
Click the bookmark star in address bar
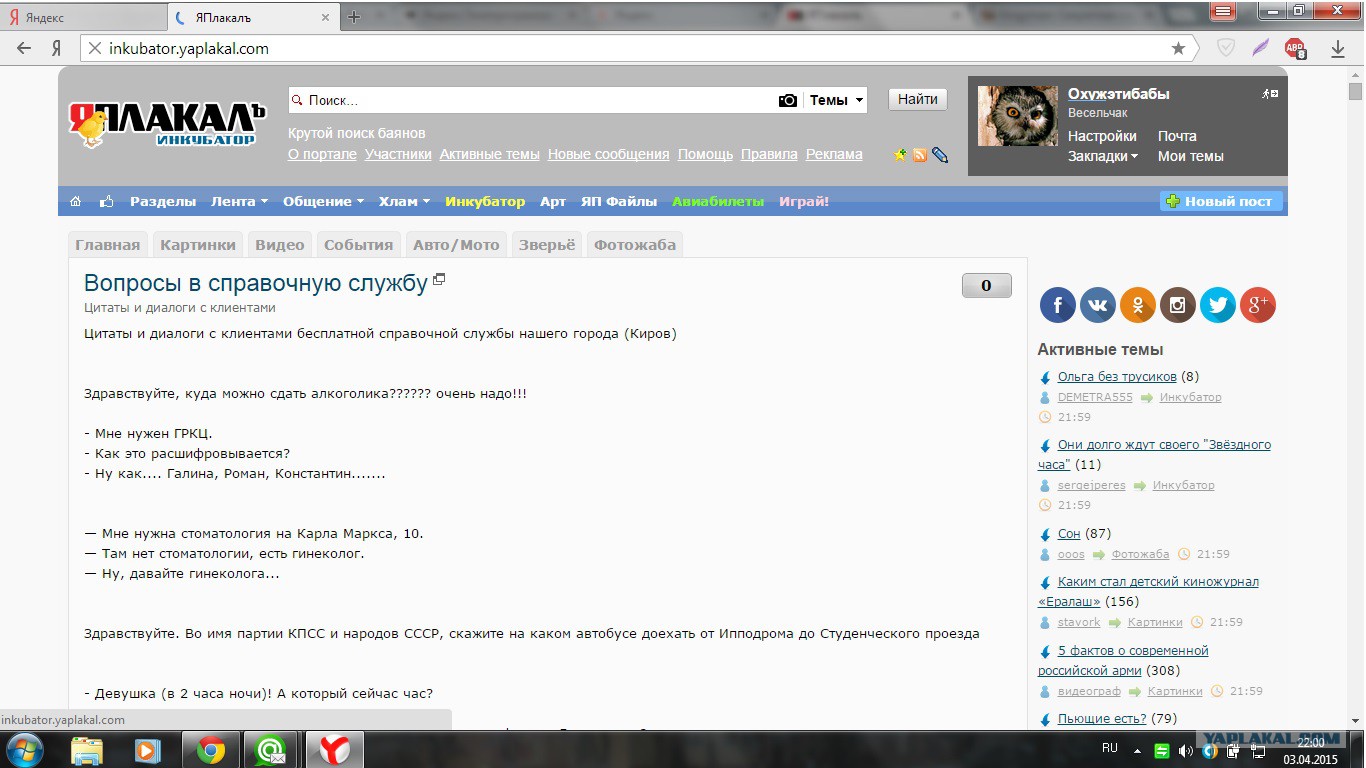pos(1178,48)
